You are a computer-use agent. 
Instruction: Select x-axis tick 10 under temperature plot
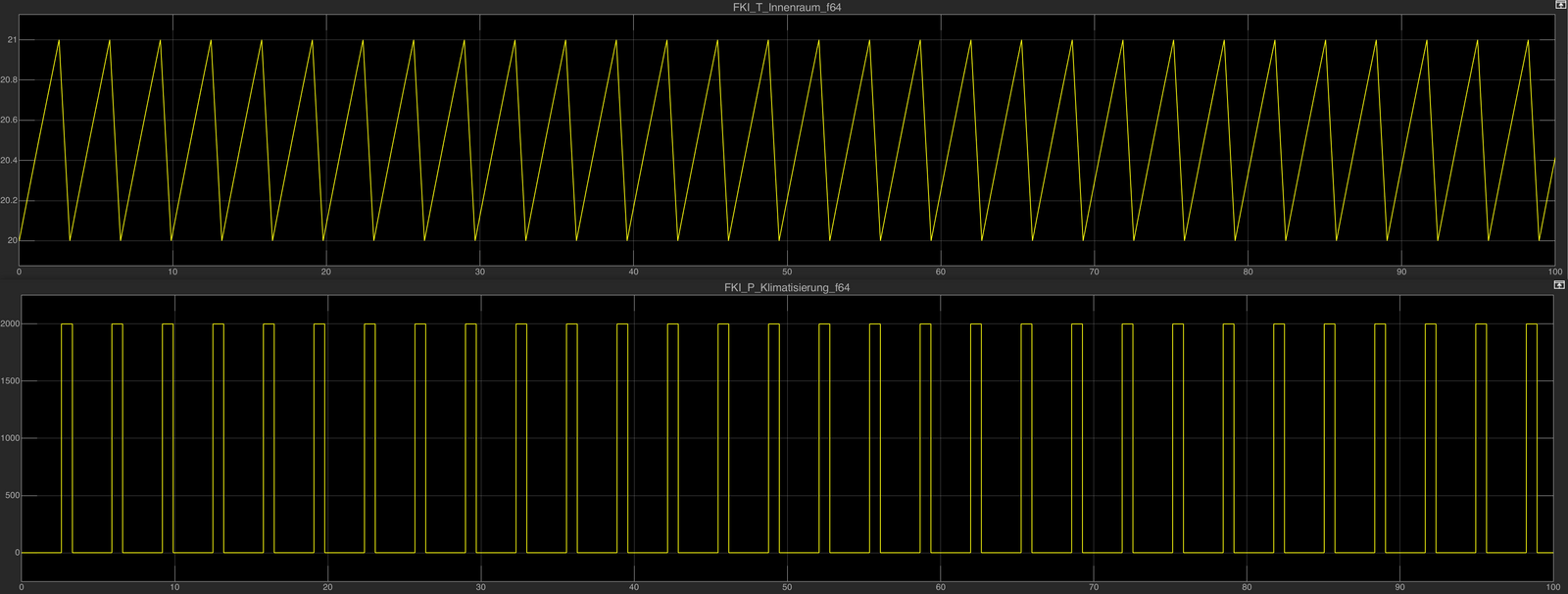[x=172, y=272]
